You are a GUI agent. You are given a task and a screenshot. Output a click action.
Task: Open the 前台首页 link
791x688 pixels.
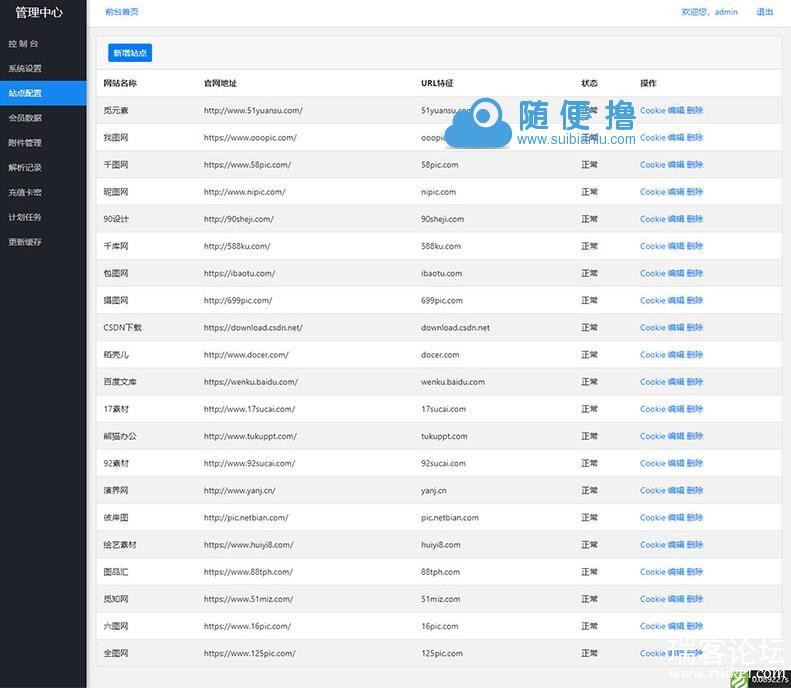(x=122, y=12)
